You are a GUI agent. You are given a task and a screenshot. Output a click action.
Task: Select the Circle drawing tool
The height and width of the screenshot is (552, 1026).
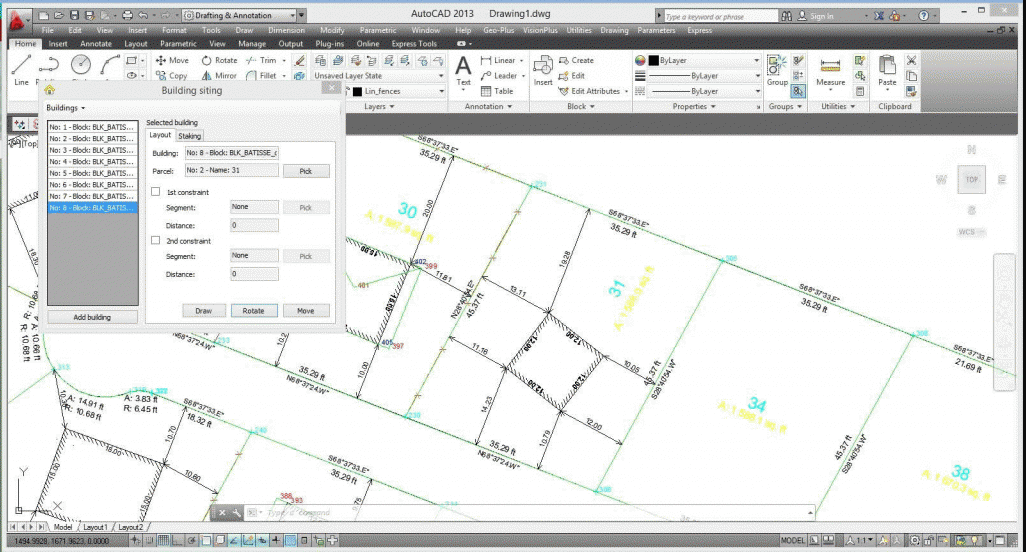80,65
